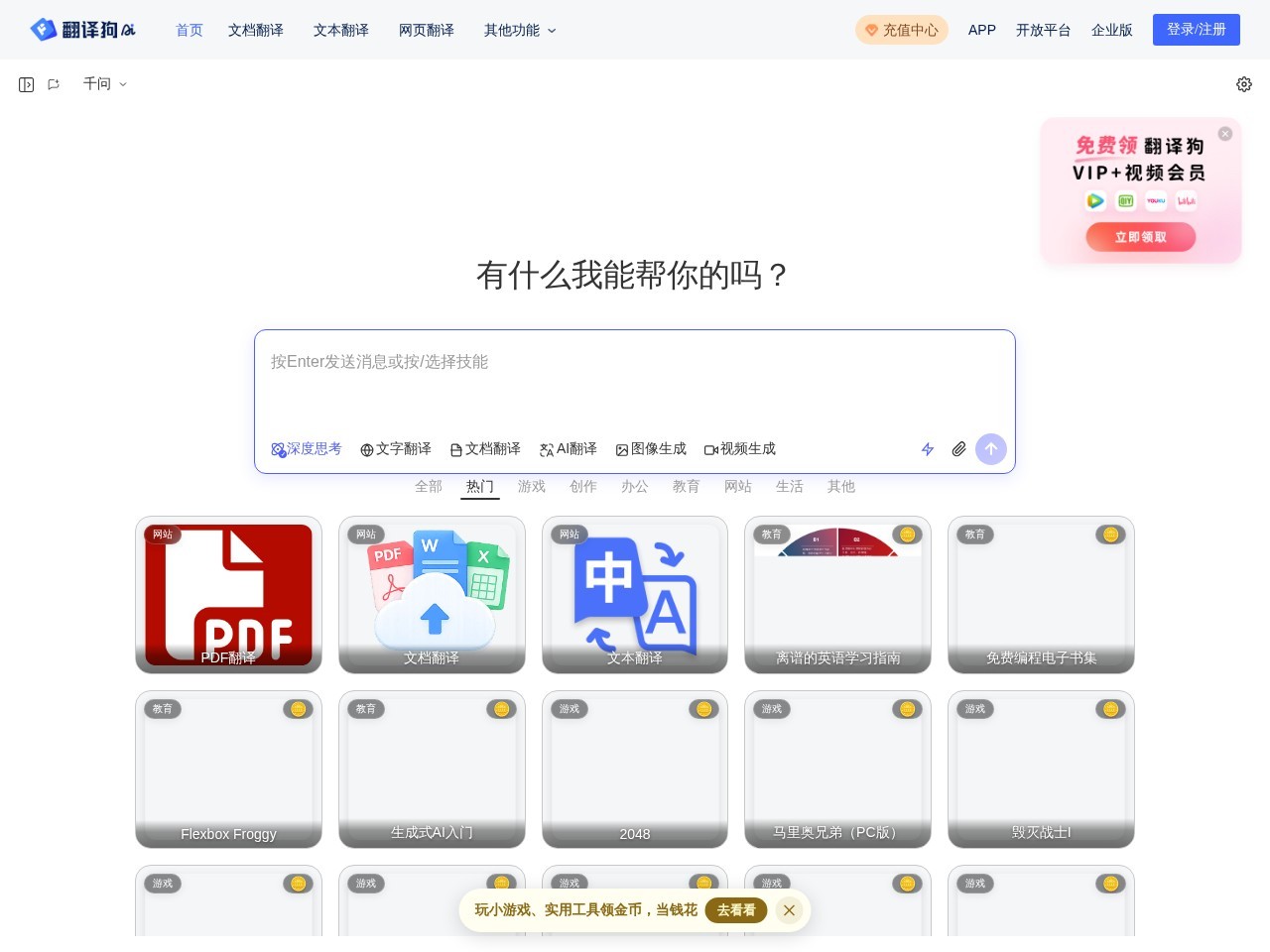This screenshot has width=1270, height=952.
Task: Switch to the 网站 category tab
Action: [738, 486]
